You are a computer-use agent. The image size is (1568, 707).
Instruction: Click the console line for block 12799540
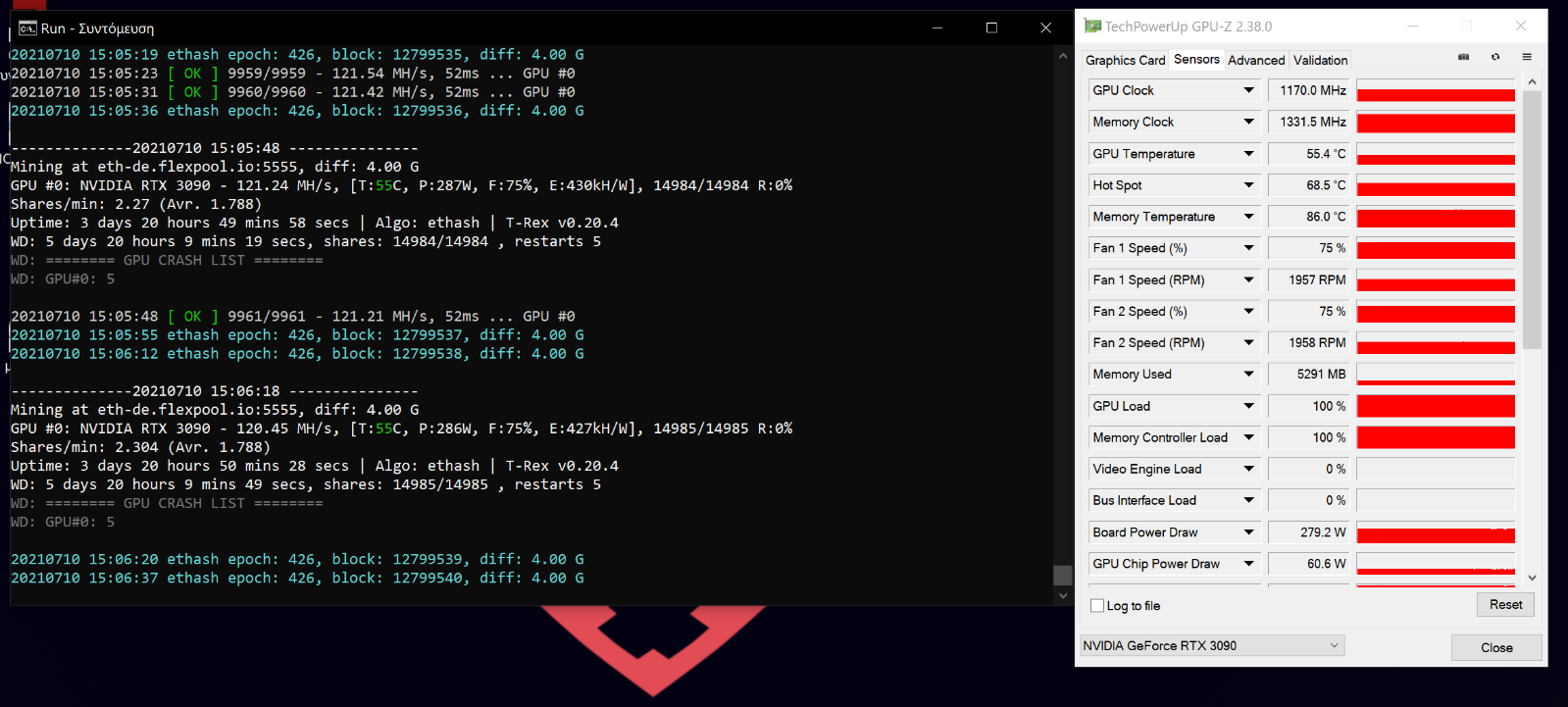click(297, 579)
